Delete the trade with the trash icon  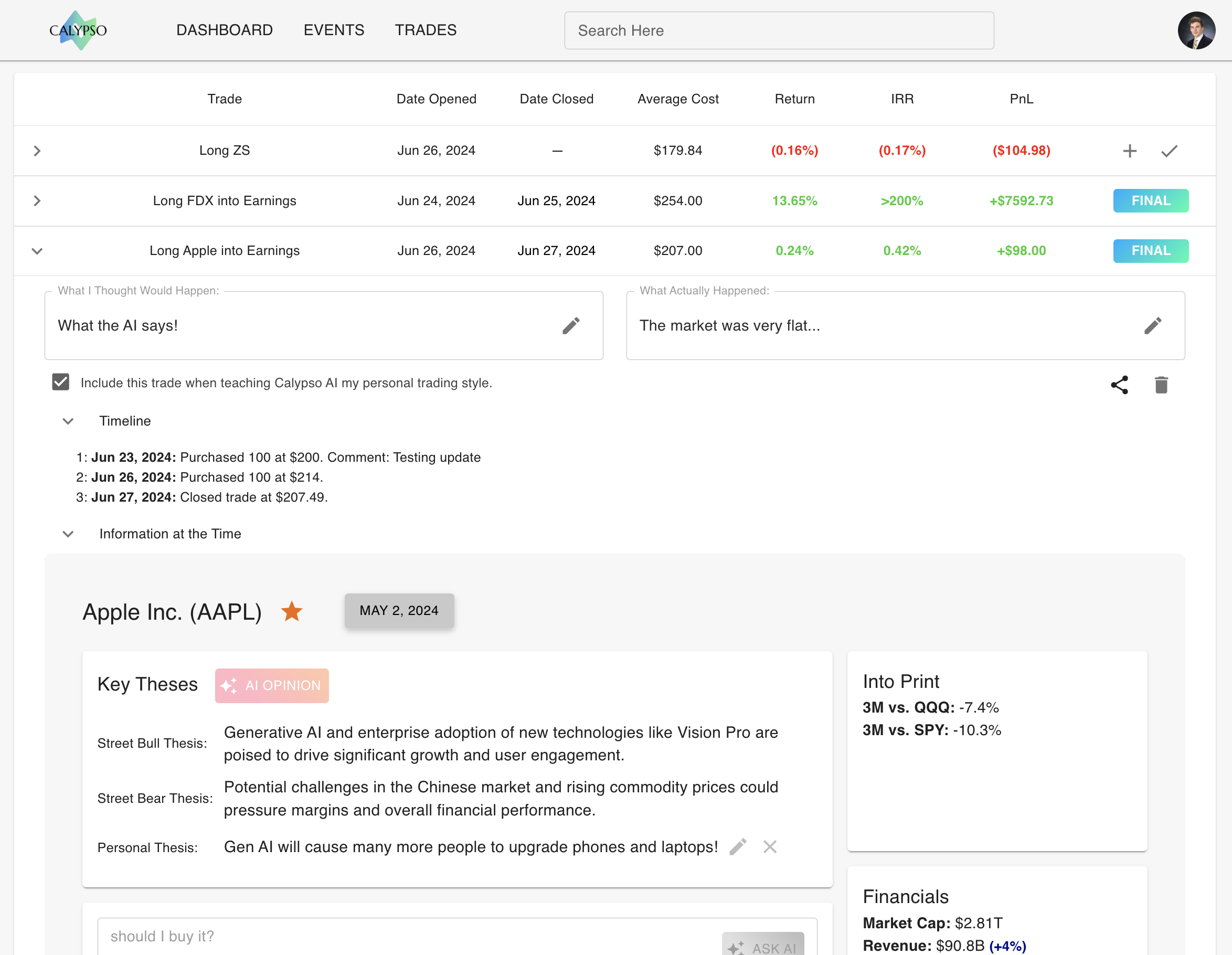pyautogui.click(x=1161, y=385)
